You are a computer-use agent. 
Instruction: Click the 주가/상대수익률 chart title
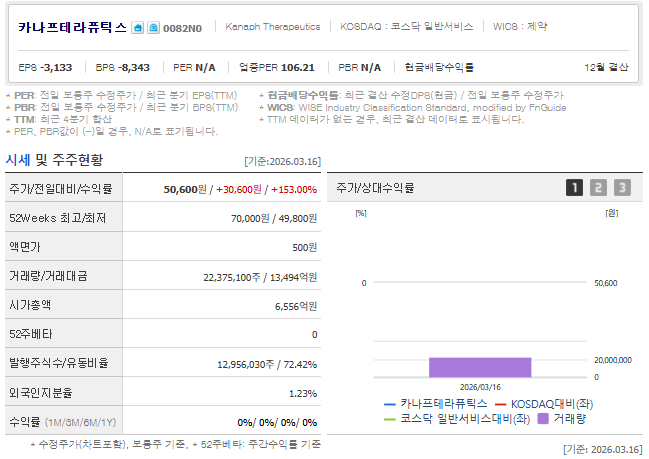pyautogui.click(x=375, y=188)
